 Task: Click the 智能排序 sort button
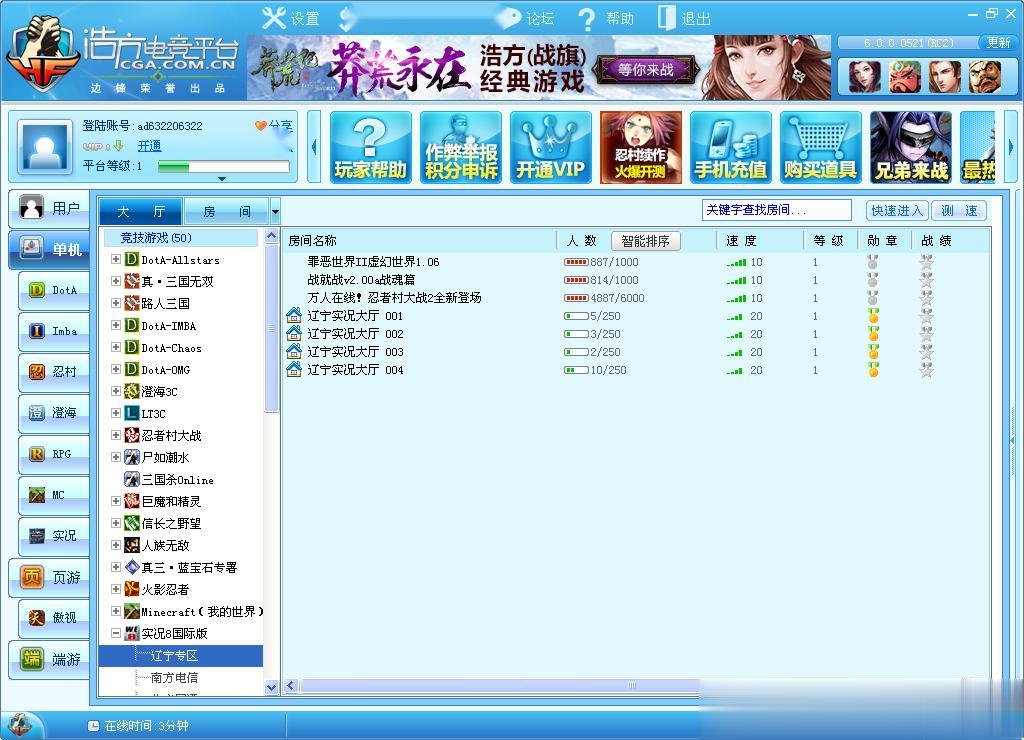[646, 241]
